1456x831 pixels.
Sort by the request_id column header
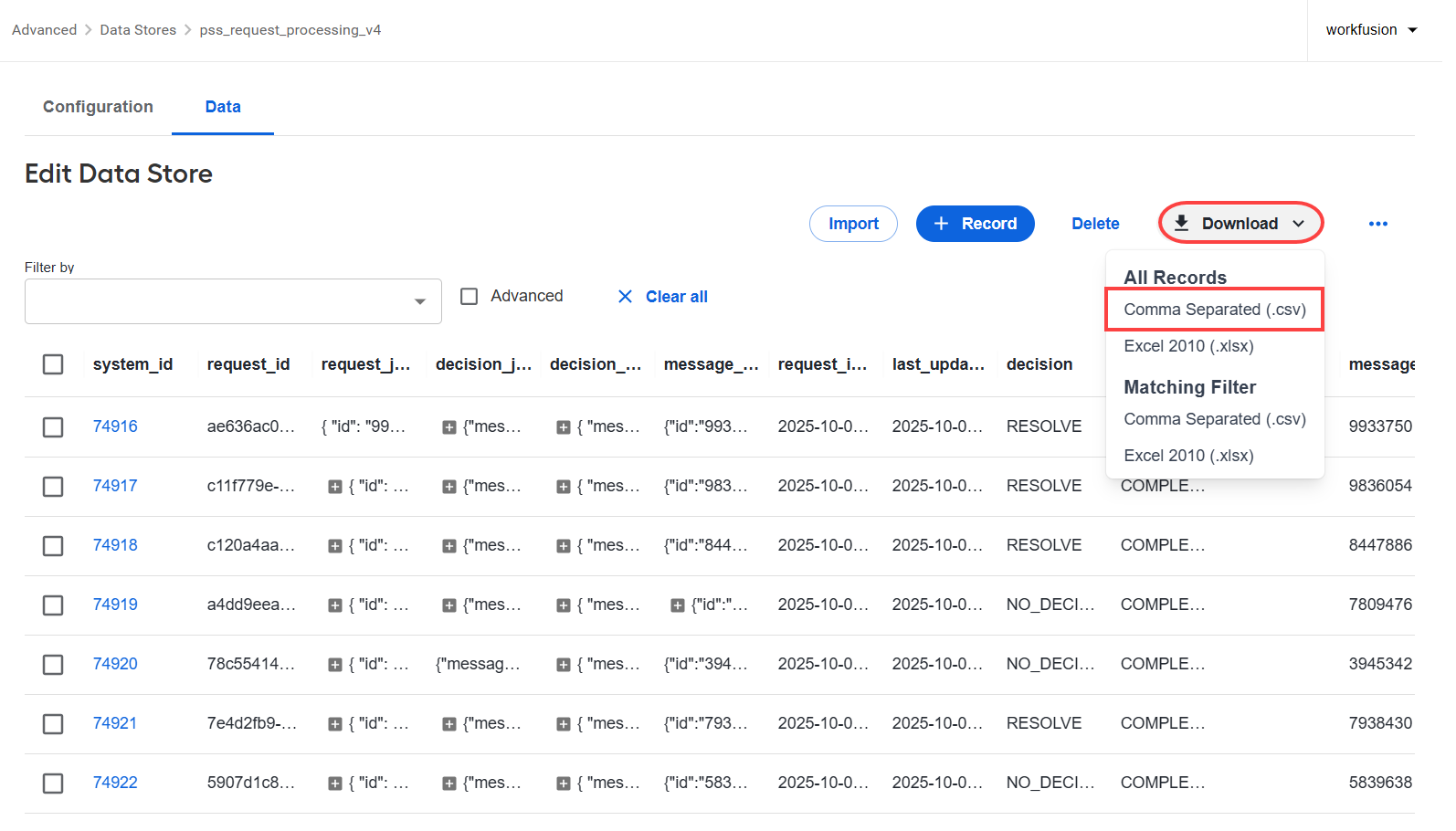click(x=248, y=364)
